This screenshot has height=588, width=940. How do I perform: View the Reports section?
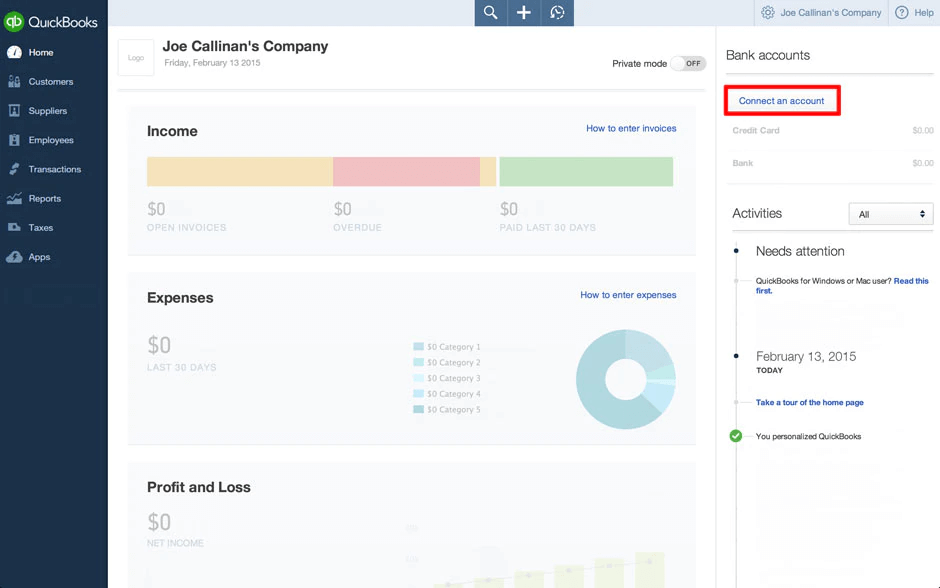tap(44, 198)
